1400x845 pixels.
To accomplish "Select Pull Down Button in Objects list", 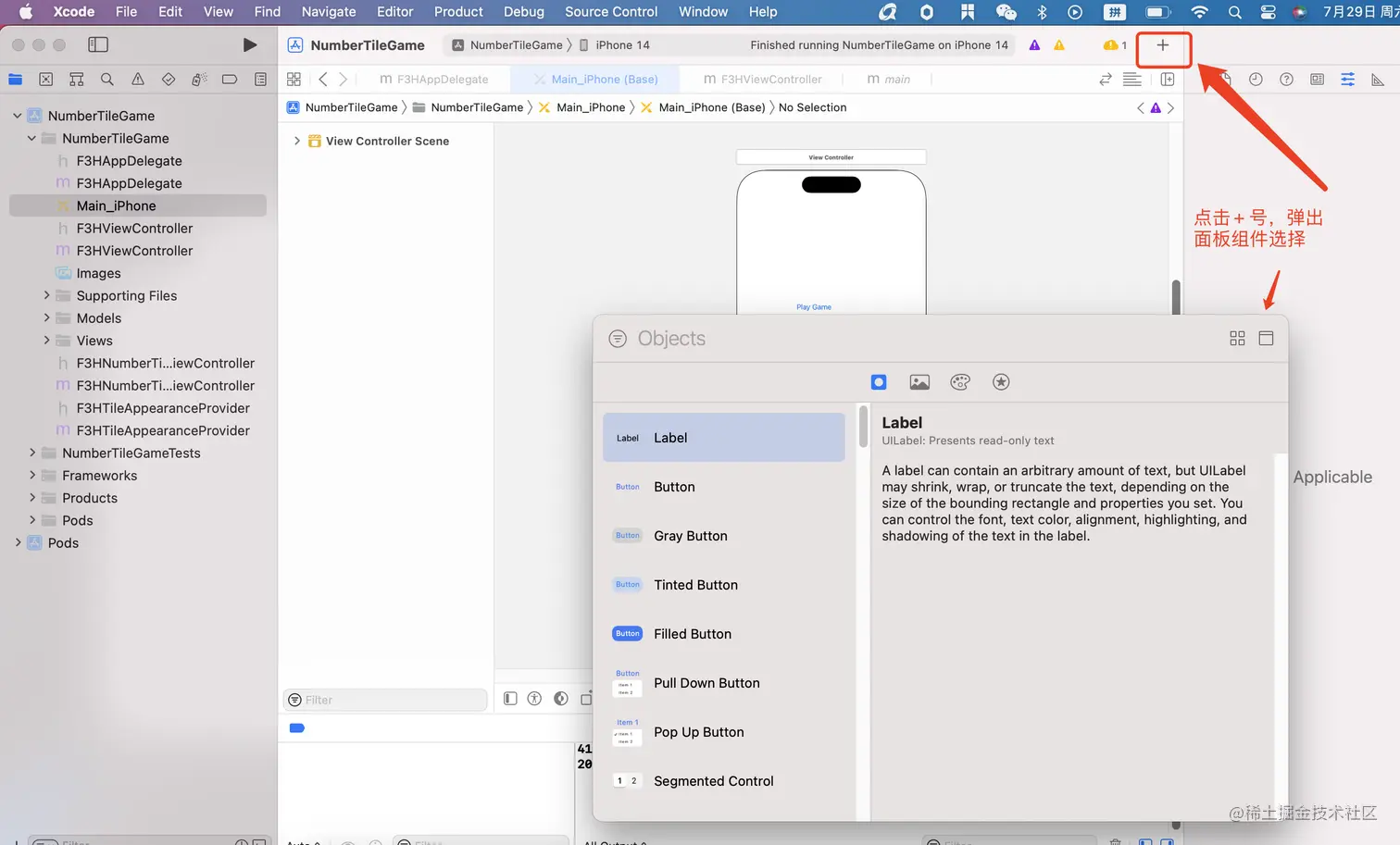I will 724,683.
